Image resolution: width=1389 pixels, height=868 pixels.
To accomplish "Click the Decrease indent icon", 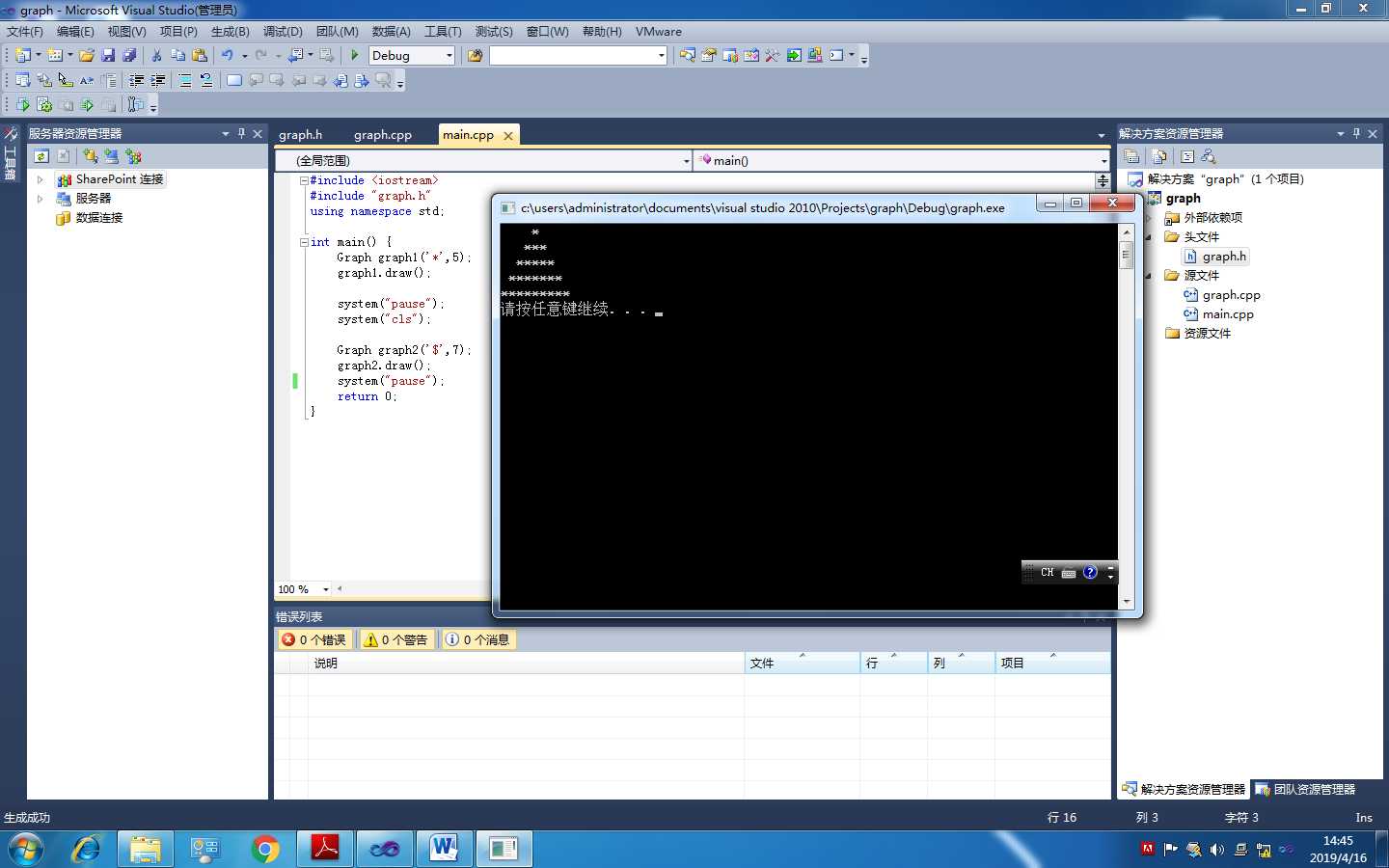I will tap(136, 80).
